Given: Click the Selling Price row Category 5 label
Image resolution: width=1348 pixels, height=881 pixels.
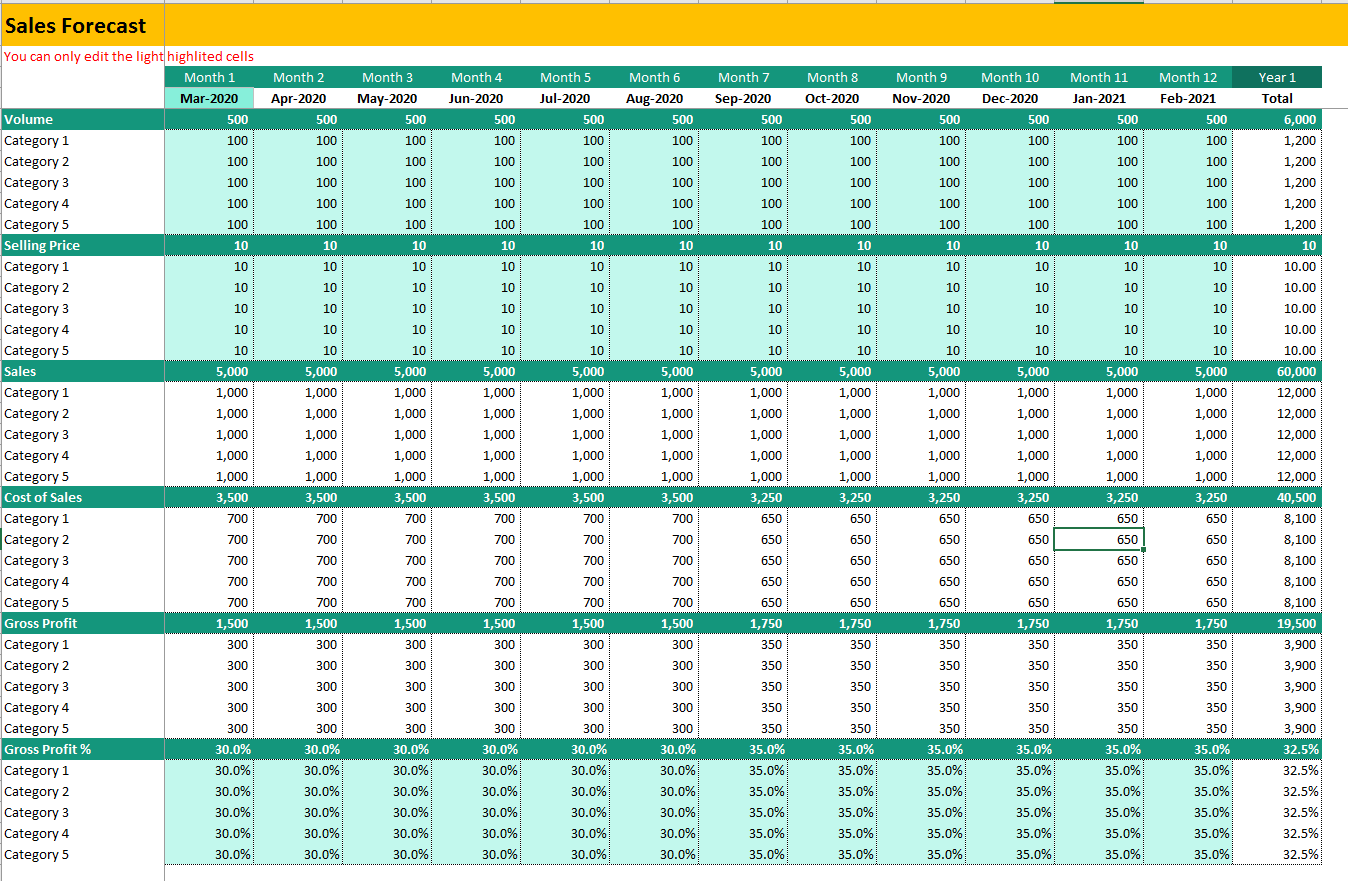Looking at the screenshot, I should tap(82, 350).
